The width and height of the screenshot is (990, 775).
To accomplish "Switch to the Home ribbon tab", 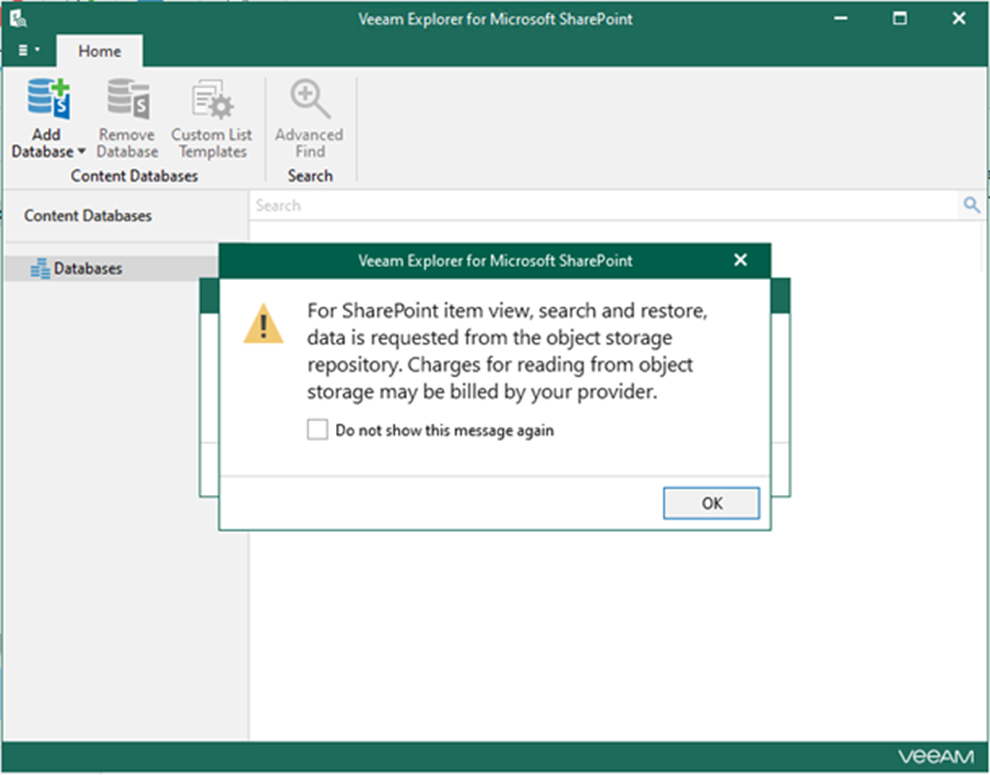I will [x=100, y=51].
